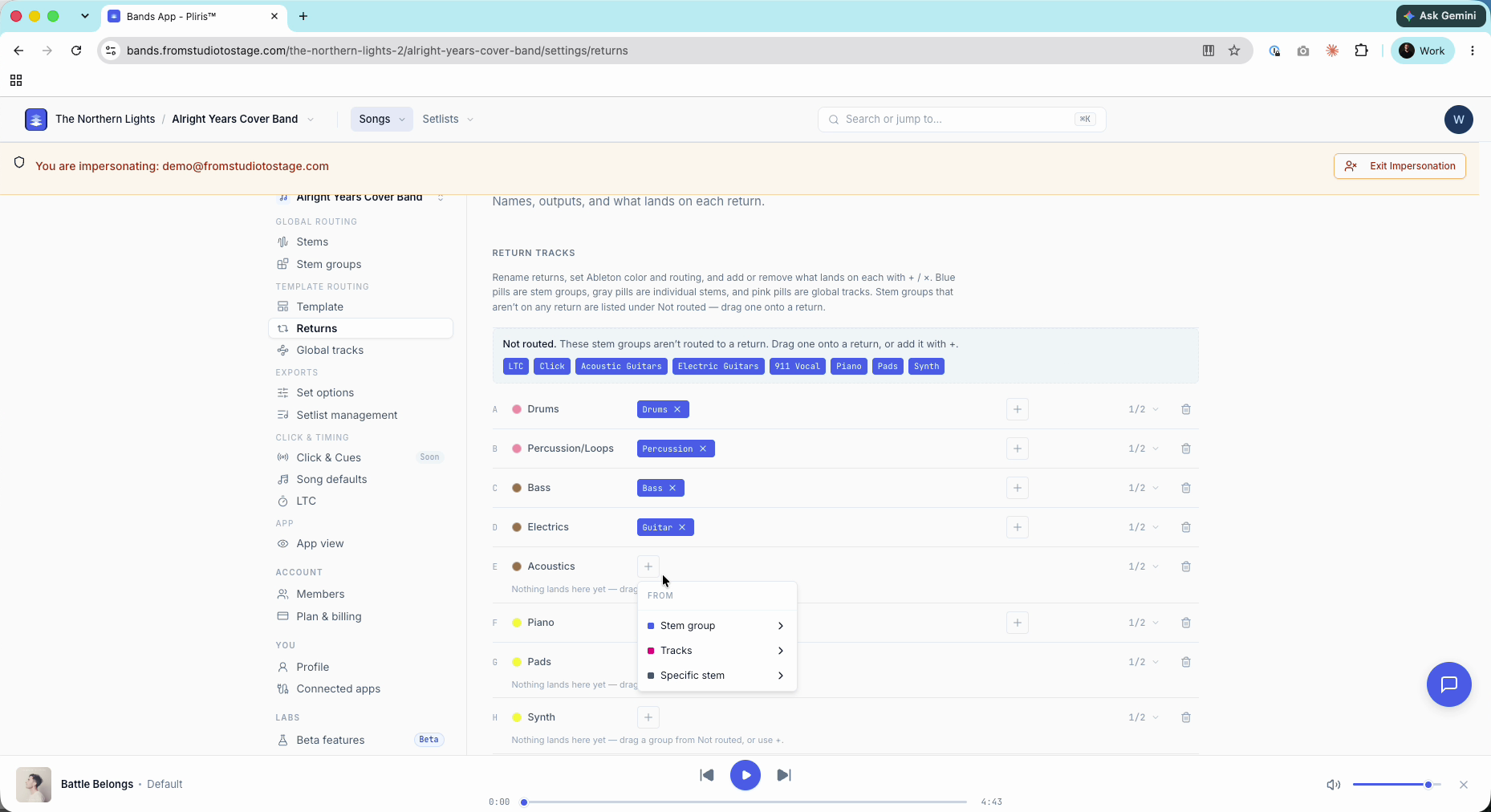Mute the player volume

[x=1333, y=785]
